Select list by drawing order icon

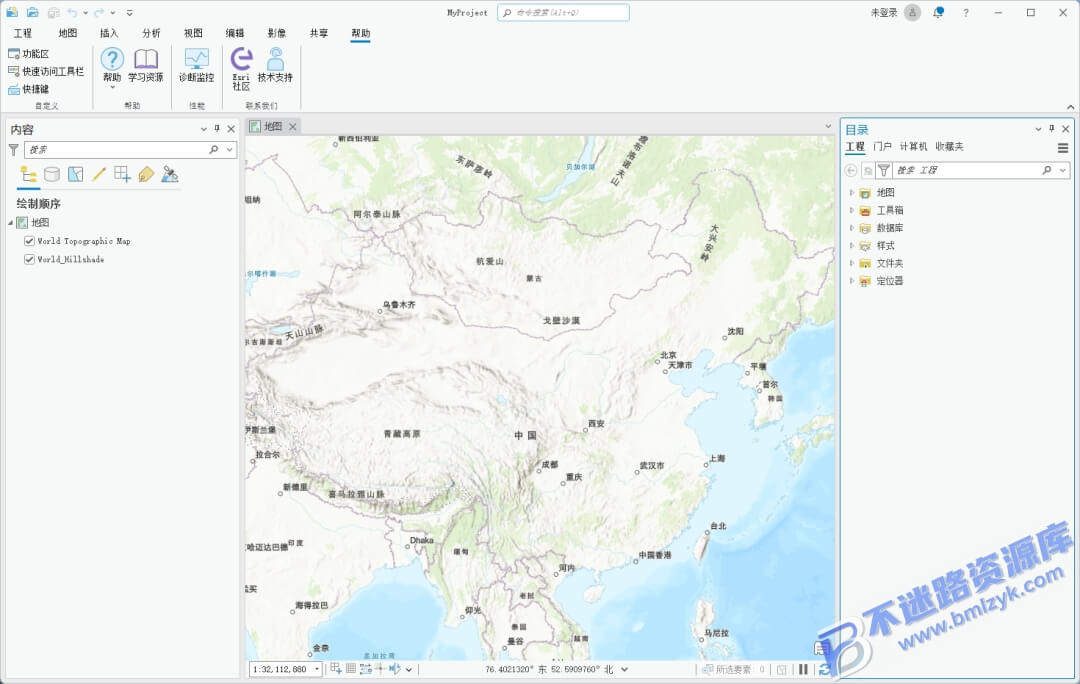click(28, 174)
